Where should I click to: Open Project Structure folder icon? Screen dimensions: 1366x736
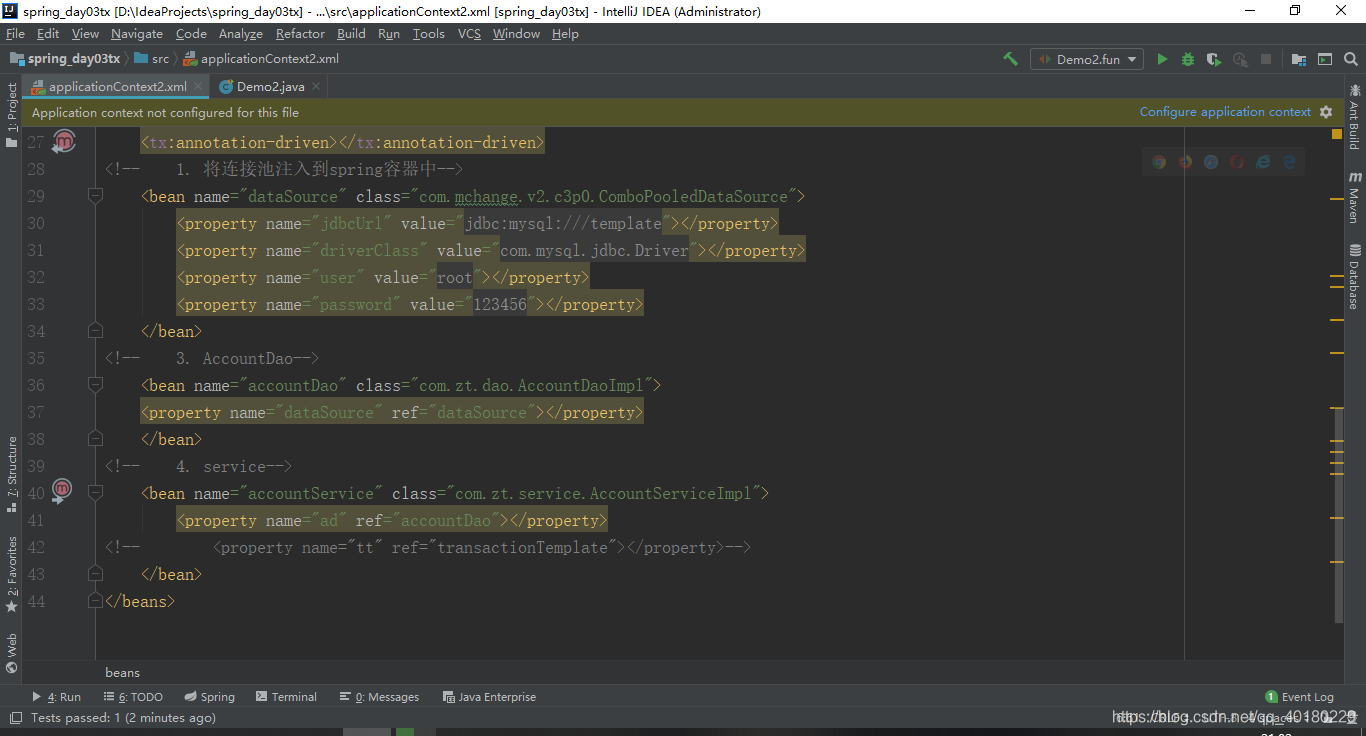click(x=1299, y=59)
